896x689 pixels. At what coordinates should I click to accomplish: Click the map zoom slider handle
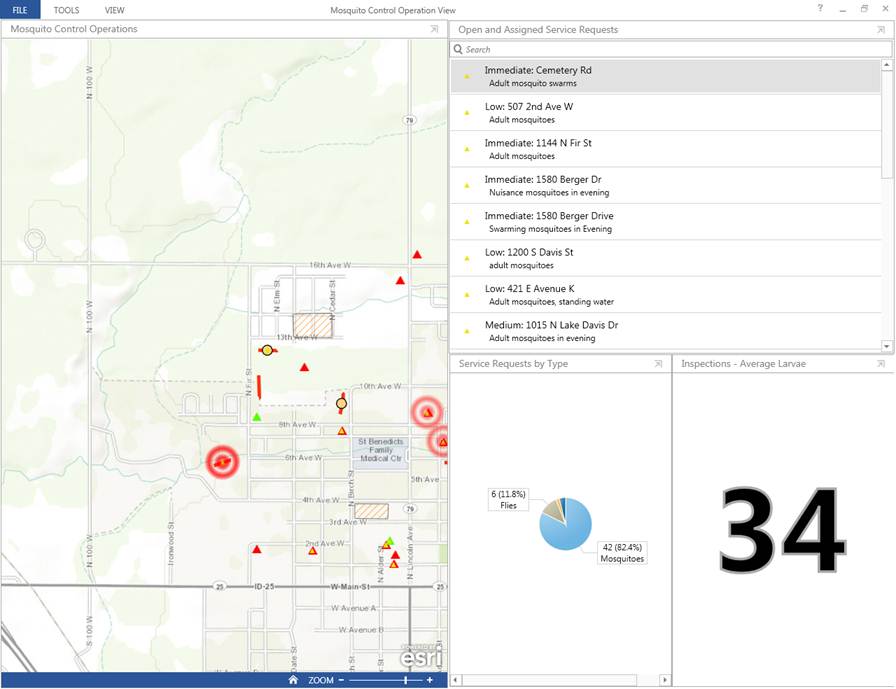pyautogui.click(x=406, y=680)
